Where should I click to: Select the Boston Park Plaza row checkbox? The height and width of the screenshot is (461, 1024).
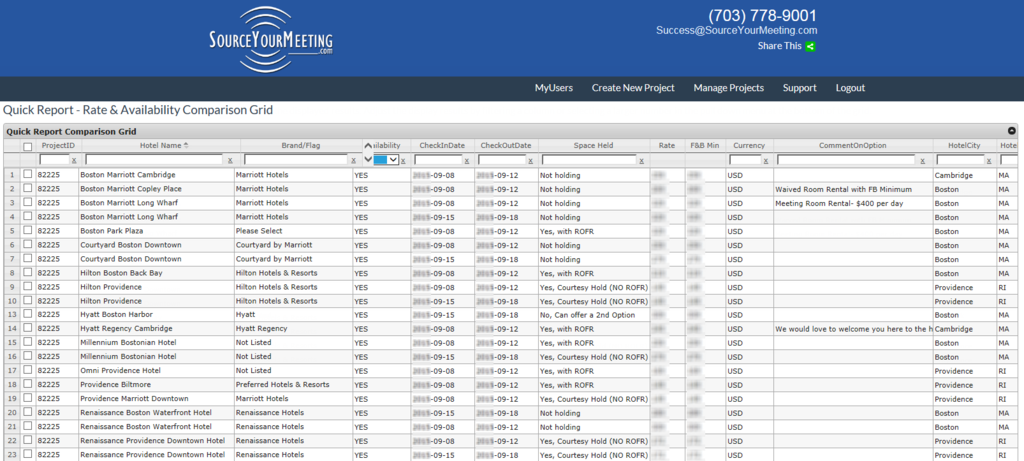(x=28, y=231)
